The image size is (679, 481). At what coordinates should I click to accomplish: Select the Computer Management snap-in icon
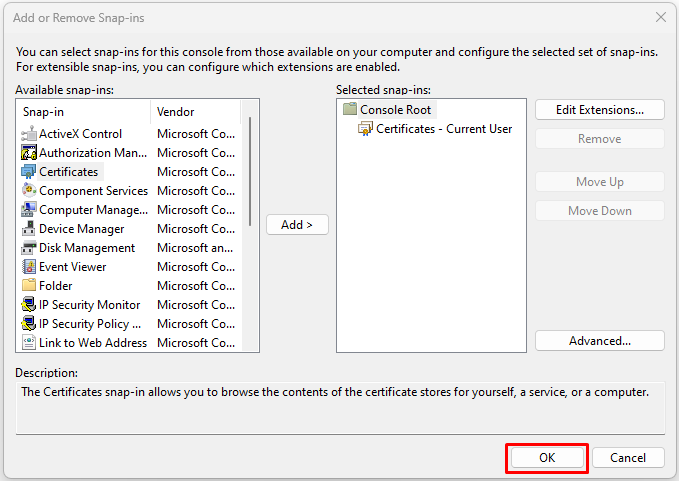pos(29,210)
